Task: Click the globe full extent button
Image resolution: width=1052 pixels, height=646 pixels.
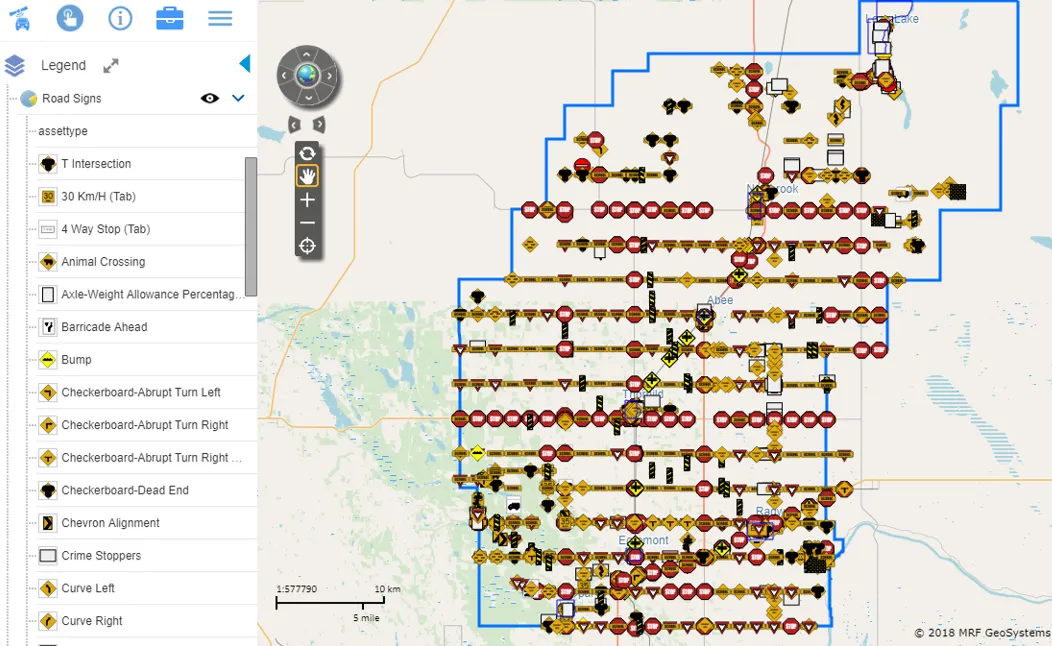Action: pos(307,76)
